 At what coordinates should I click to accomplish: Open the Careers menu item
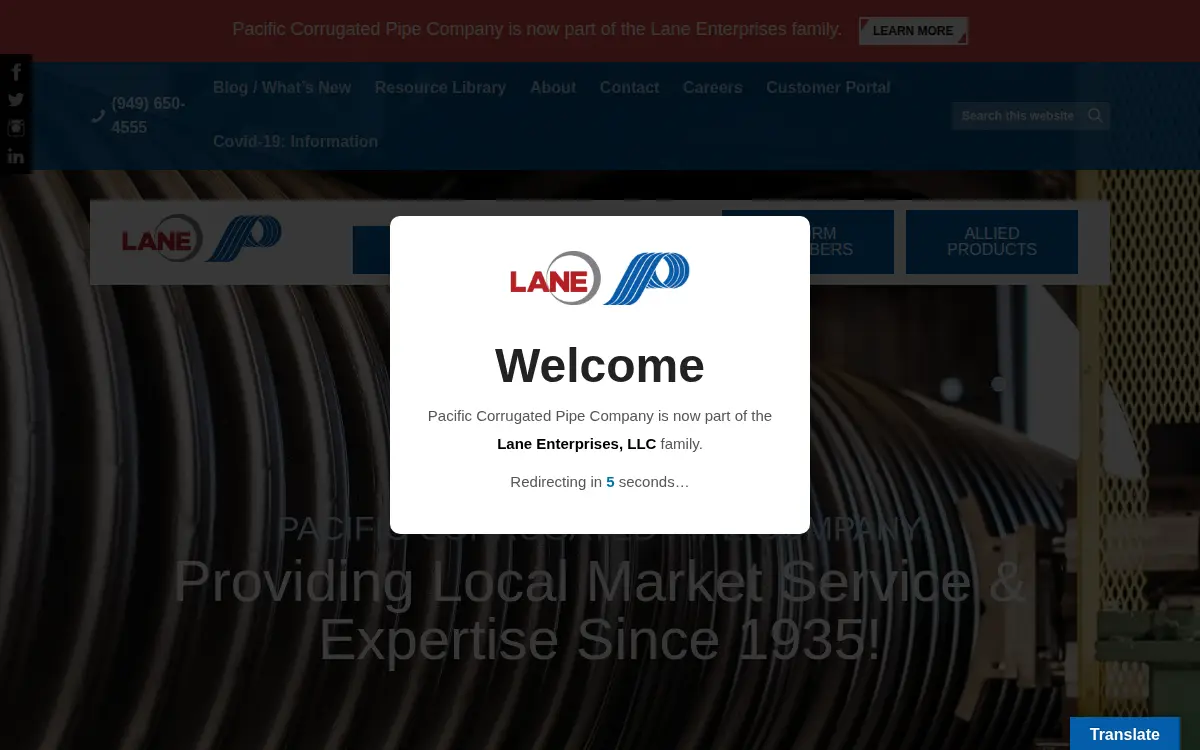click(x=712, y=88)
